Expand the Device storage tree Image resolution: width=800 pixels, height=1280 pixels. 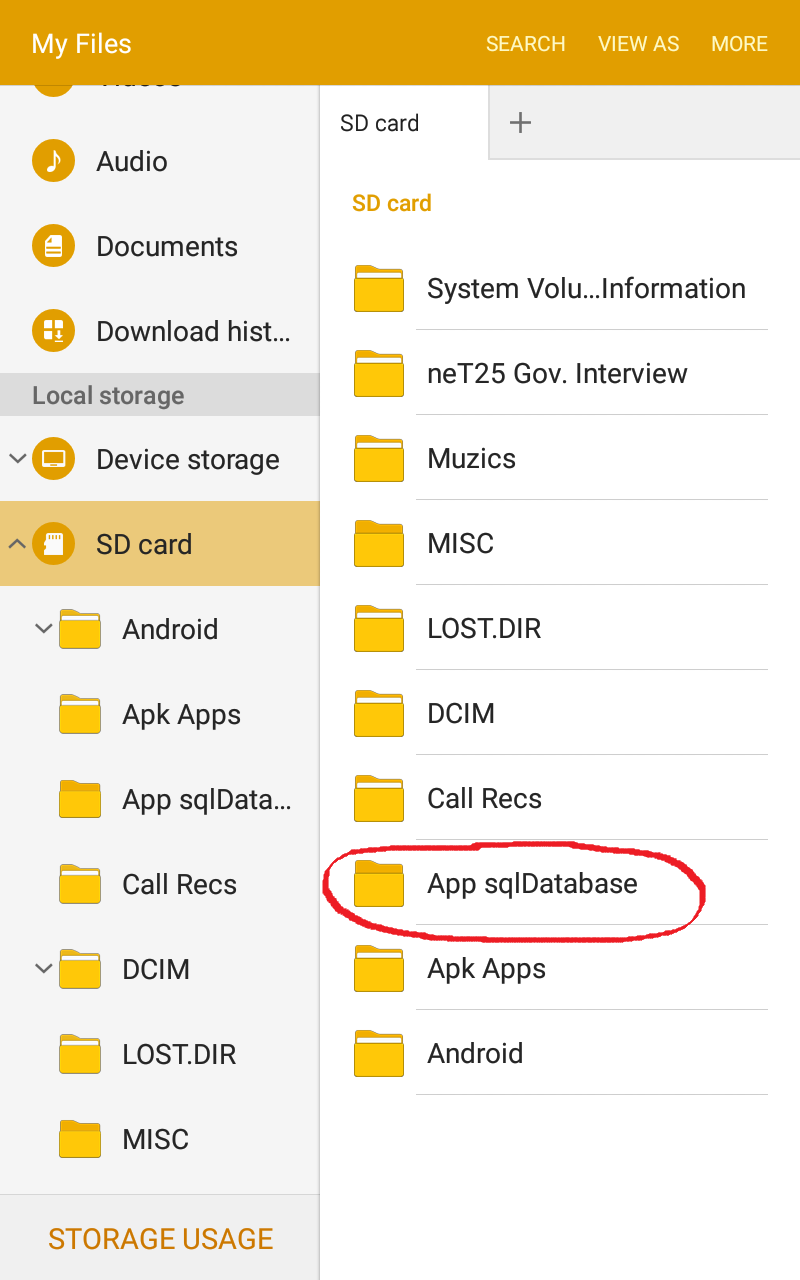[x=17, y=459]
